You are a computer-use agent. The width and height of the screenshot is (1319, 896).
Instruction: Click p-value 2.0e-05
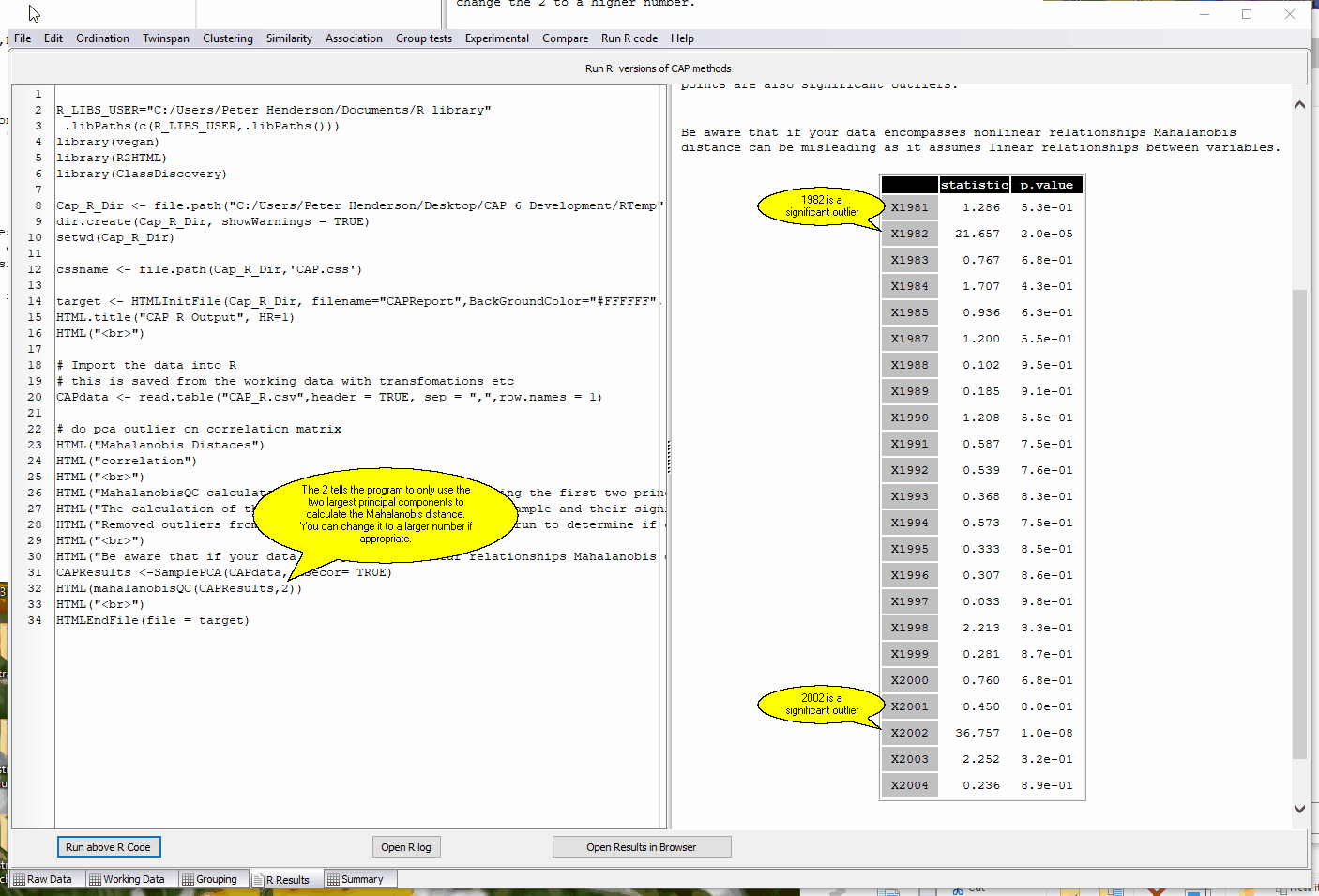[x=1047, y=234]
